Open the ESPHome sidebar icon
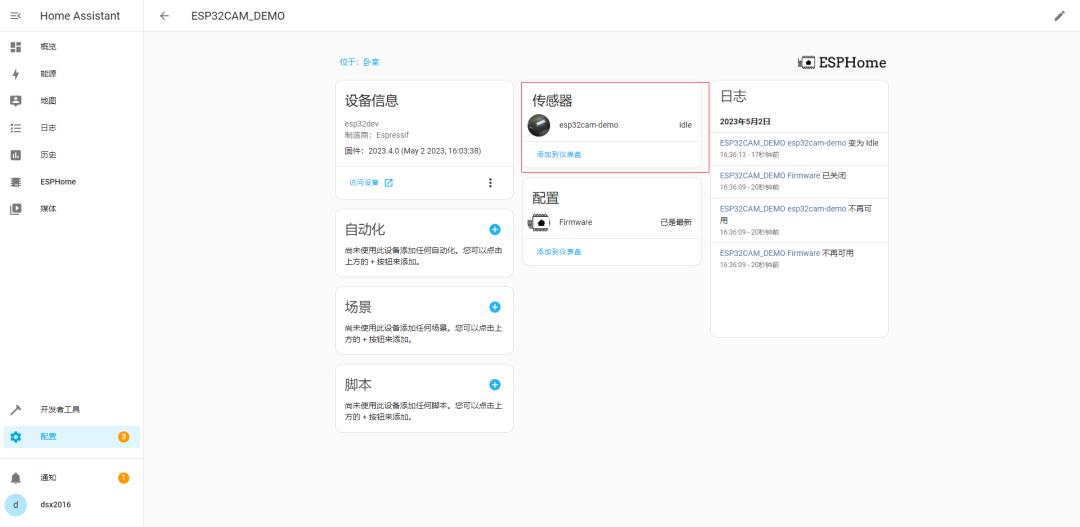 (x=16, y=182)
